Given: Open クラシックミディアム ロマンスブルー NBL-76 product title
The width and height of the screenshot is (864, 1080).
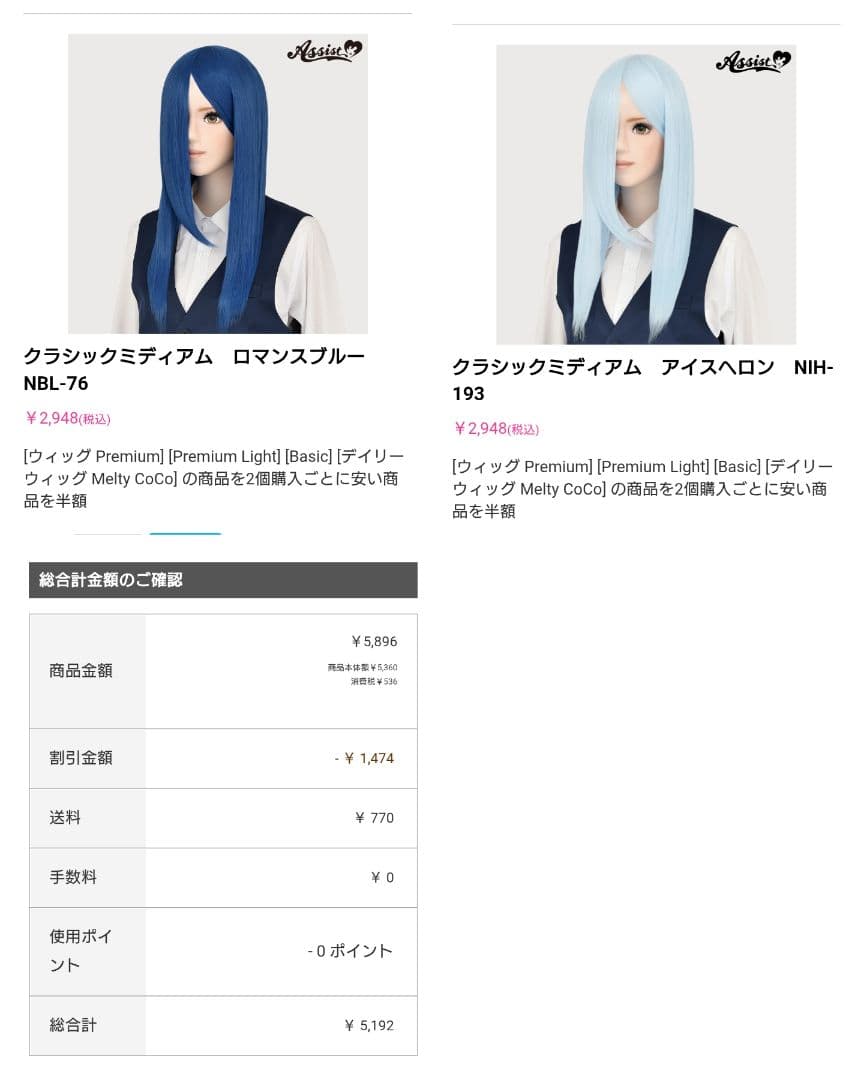Looking at the screenshot, I should [x=194, y=370].
